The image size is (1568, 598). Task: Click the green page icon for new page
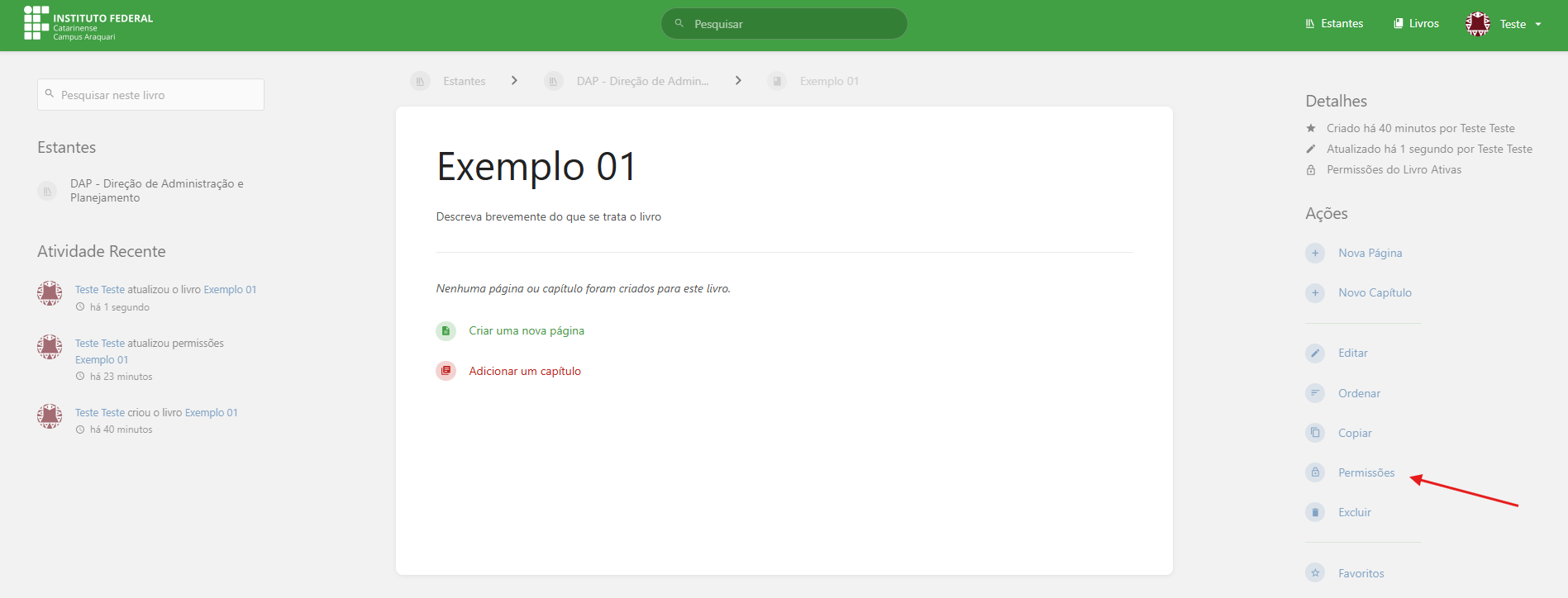tap(446, 330)
